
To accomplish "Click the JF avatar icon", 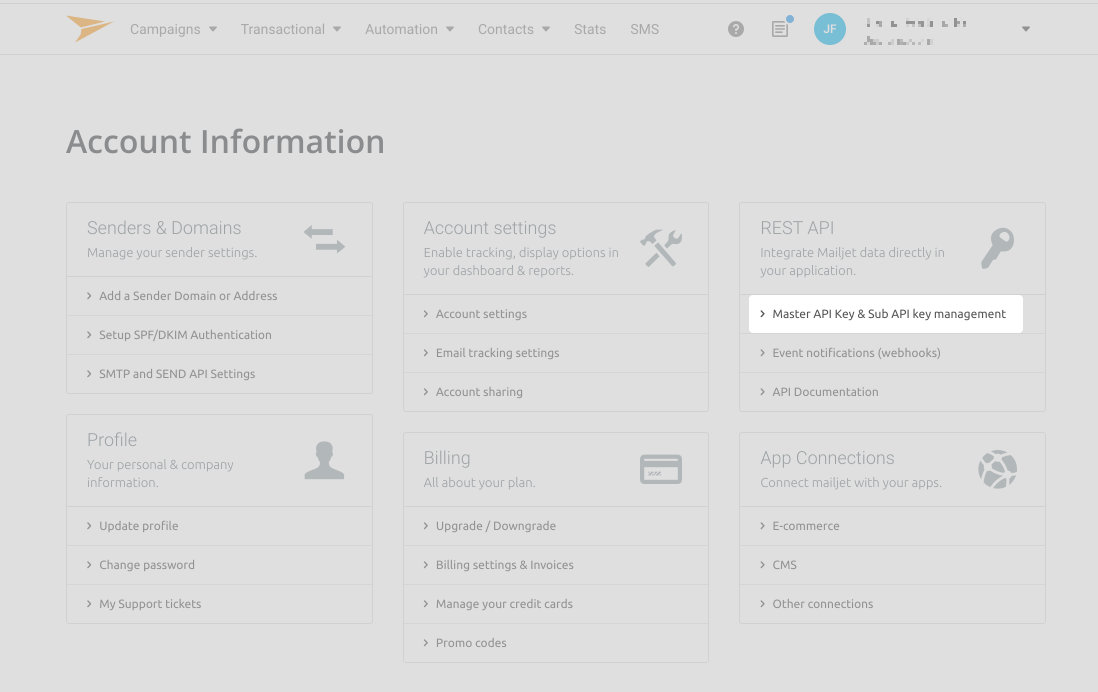I will (829, 29).
